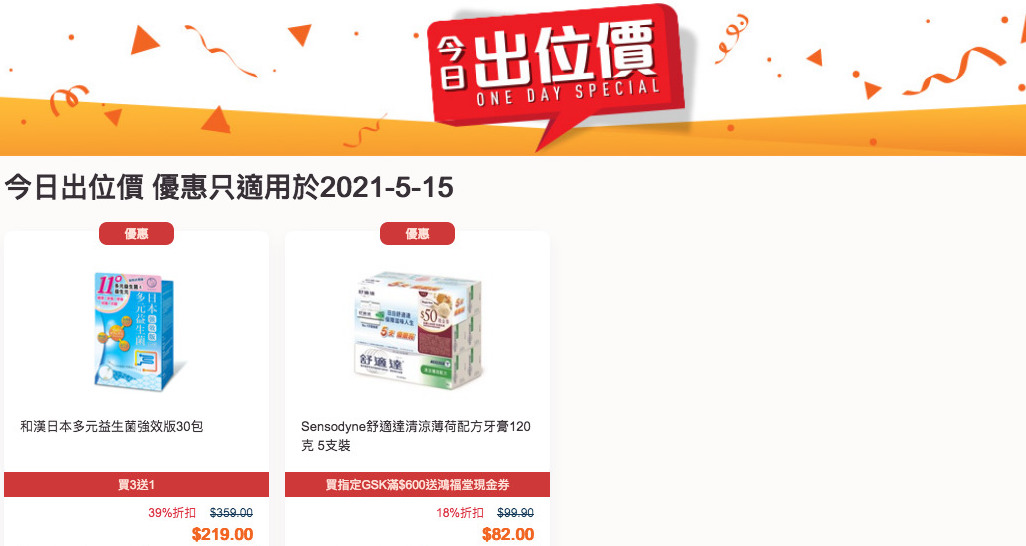Click the crossed-out $99.90 original price
This screenshot has width=1026, height=546.
[x=516, y=513]
